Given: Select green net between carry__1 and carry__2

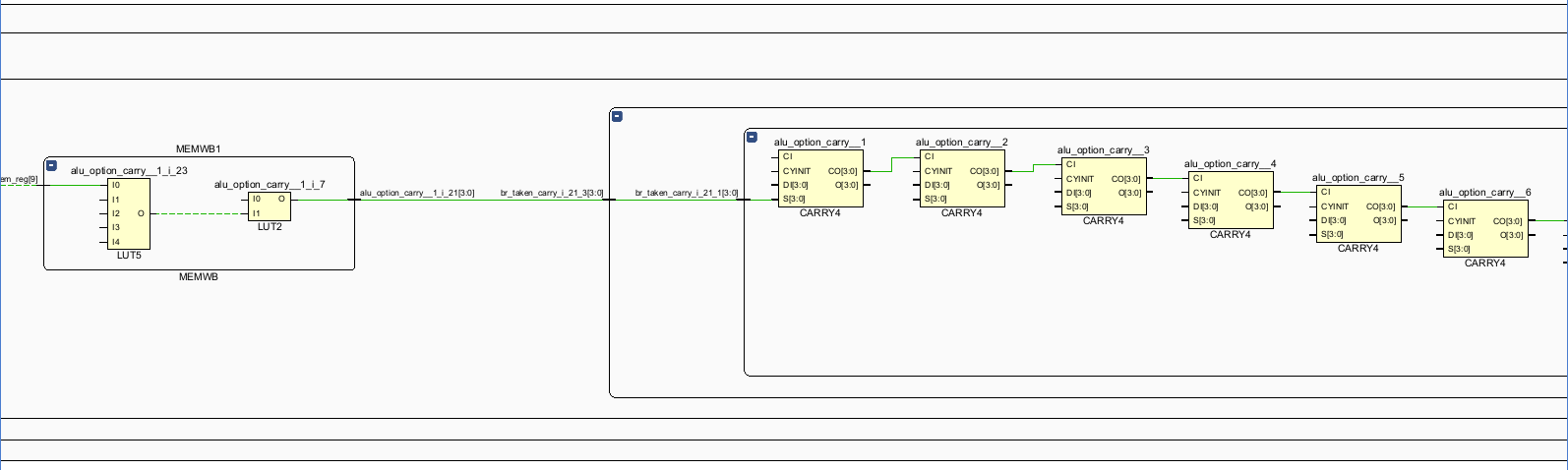Looking at the screenshot, I should [x=891, y=163].
